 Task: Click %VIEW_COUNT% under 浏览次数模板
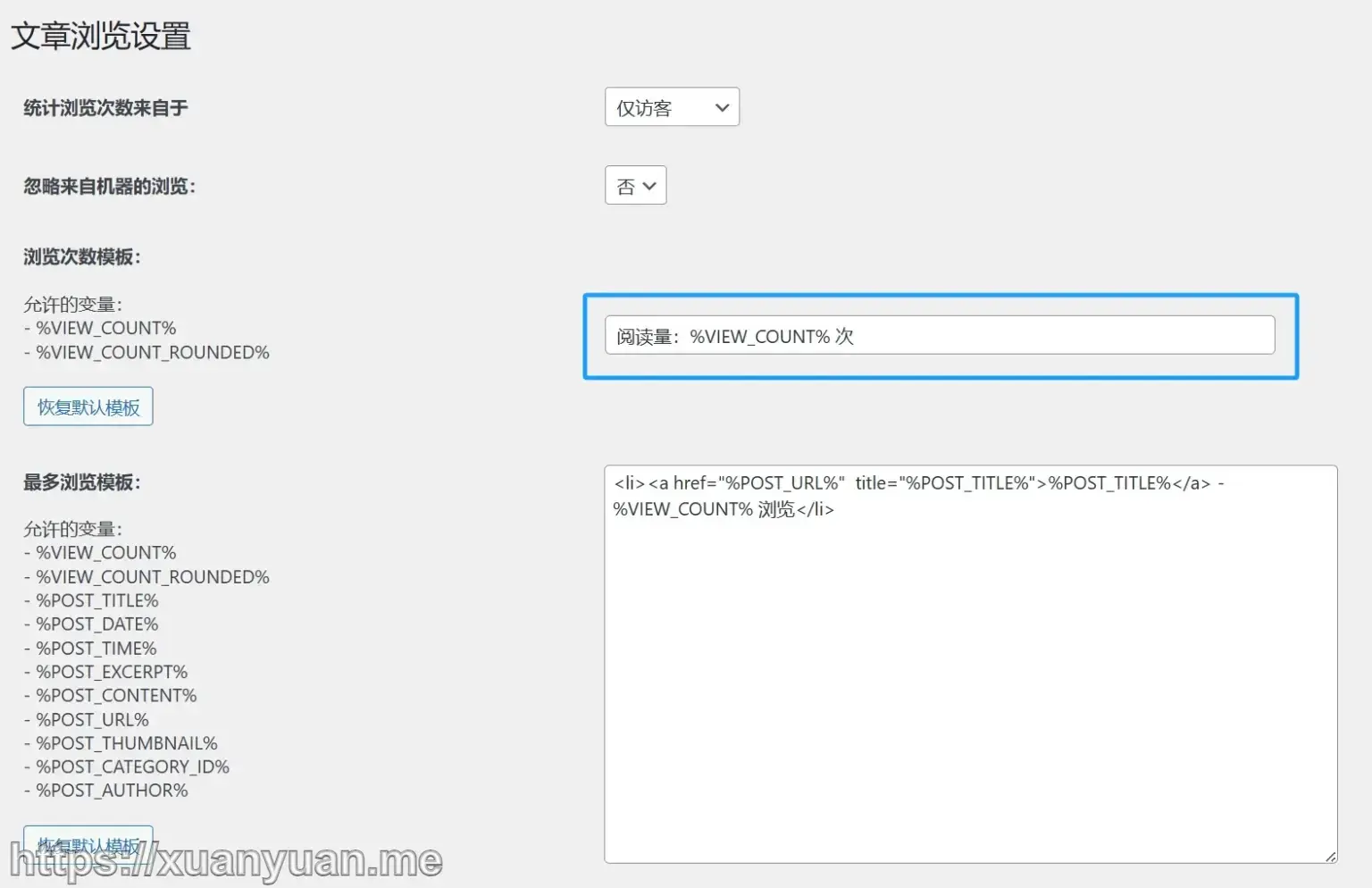106,329
